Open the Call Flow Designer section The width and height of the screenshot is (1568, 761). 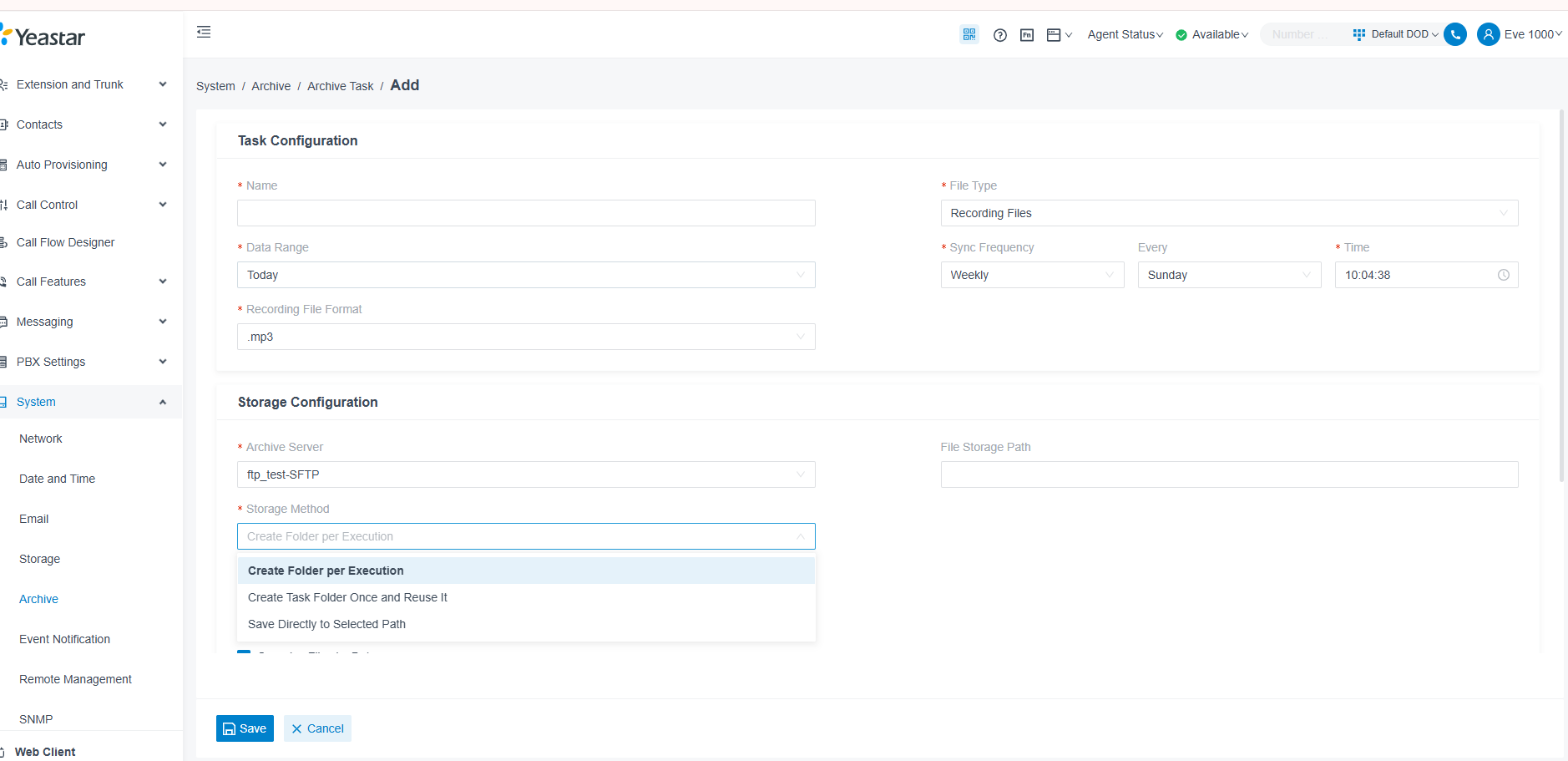click(65, 242)
